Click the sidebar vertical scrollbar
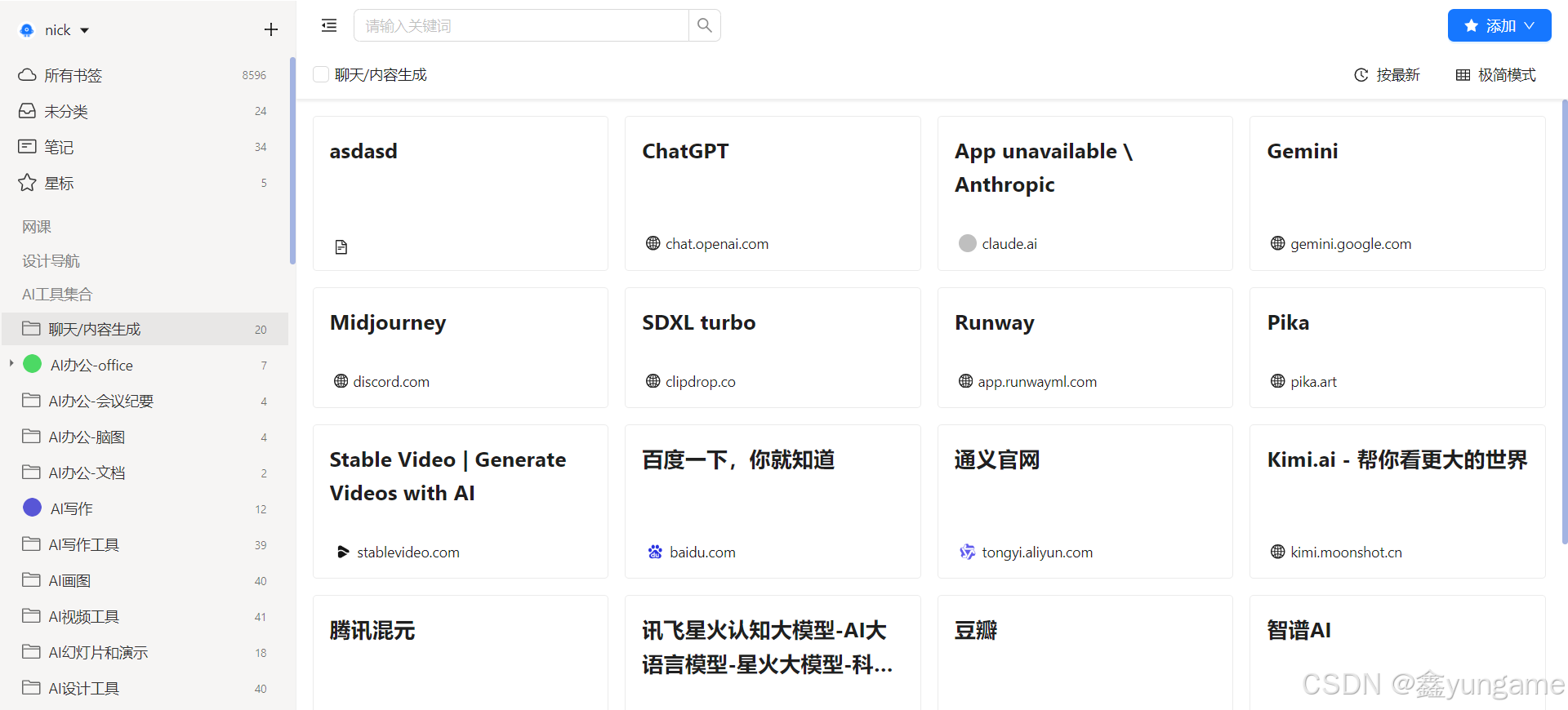Image resolution: width=1568 pixels, height=710 pixels. pyautogui.click(x=292, y=161)
